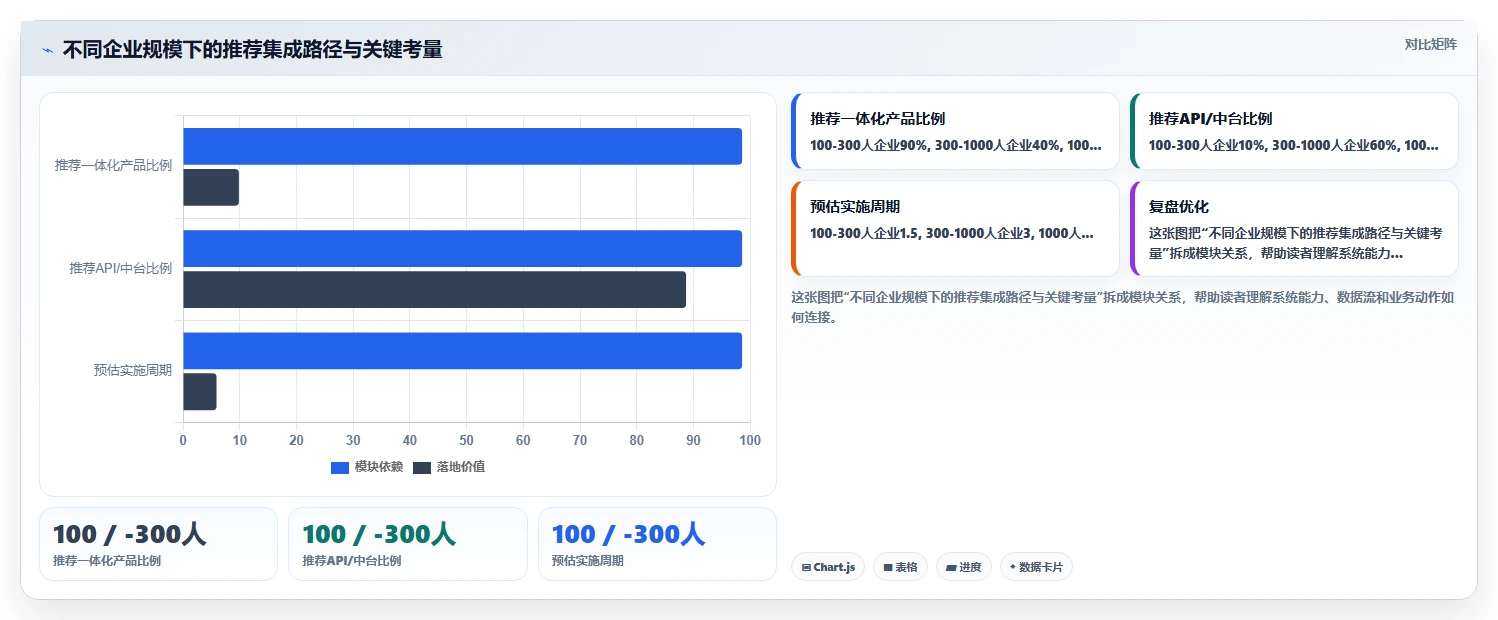Click the blue bar for 推荐API/中台比例
Image resolution: width=1498 pixels, height=620 pixels.
coord(462,248)
